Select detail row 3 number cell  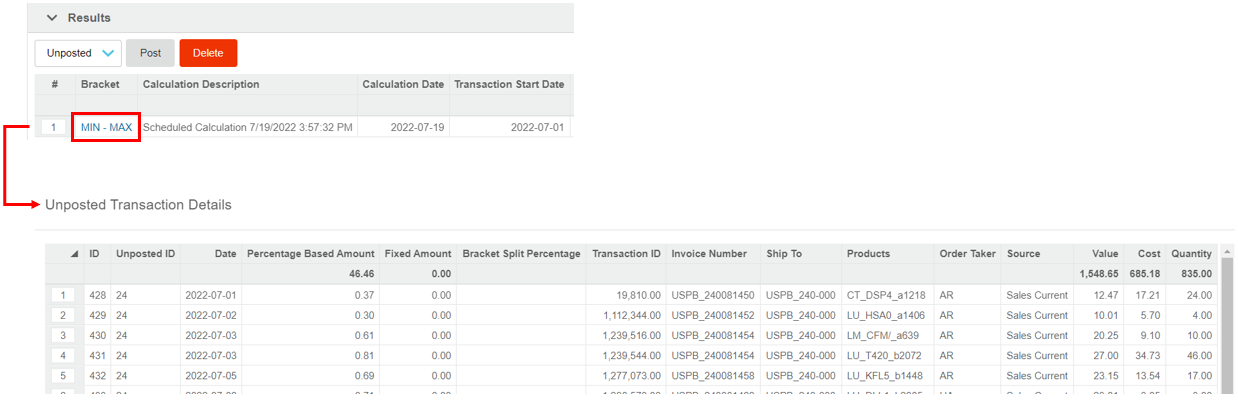coord(62,335)
